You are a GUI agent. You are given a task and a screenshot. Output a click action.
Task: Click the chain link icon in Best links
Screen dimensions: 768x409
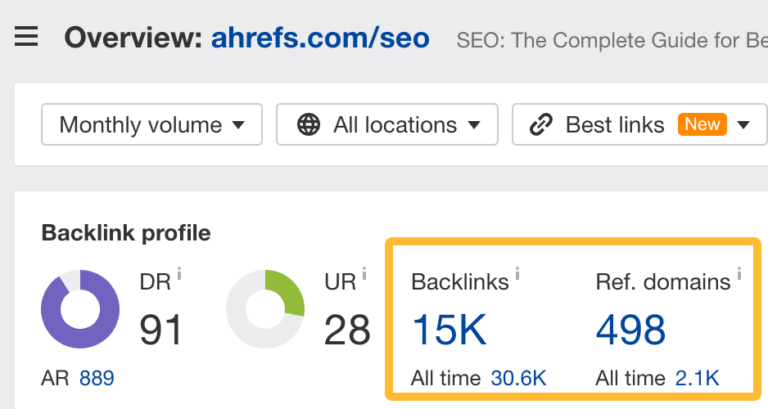click(541, 125)
